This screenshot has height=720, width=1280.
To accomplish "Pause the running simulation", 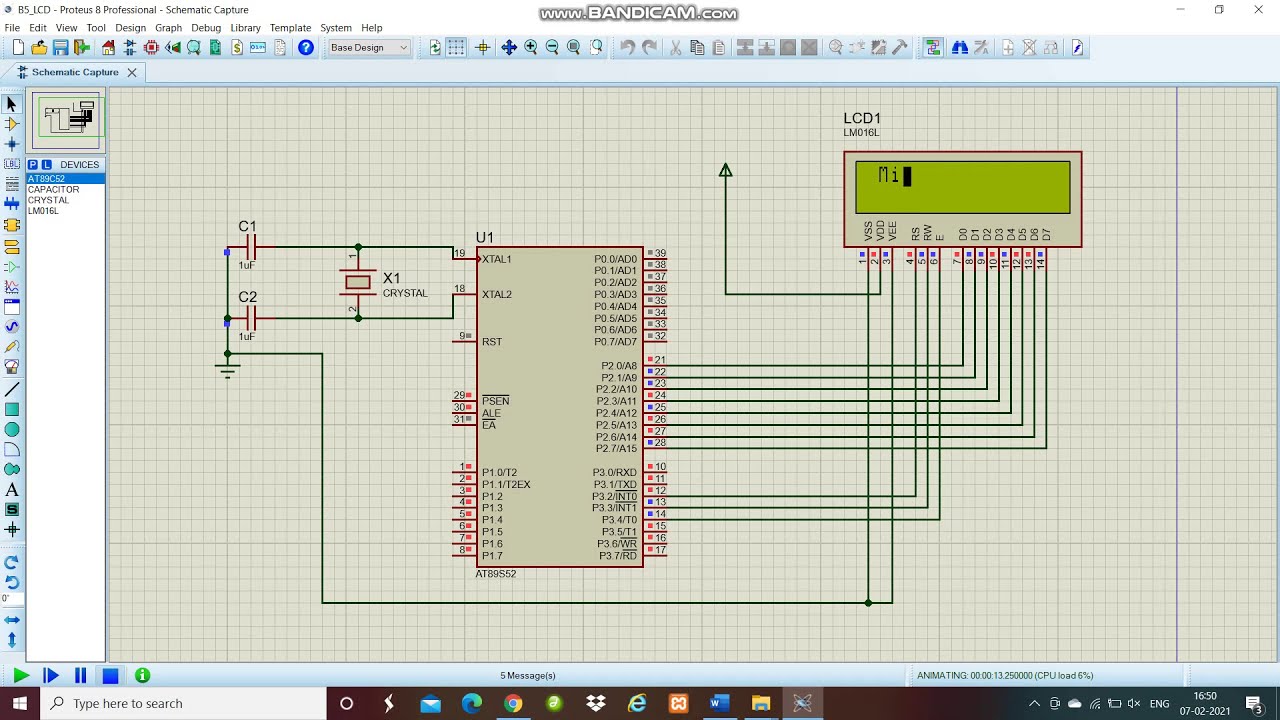I will point(81,676).
